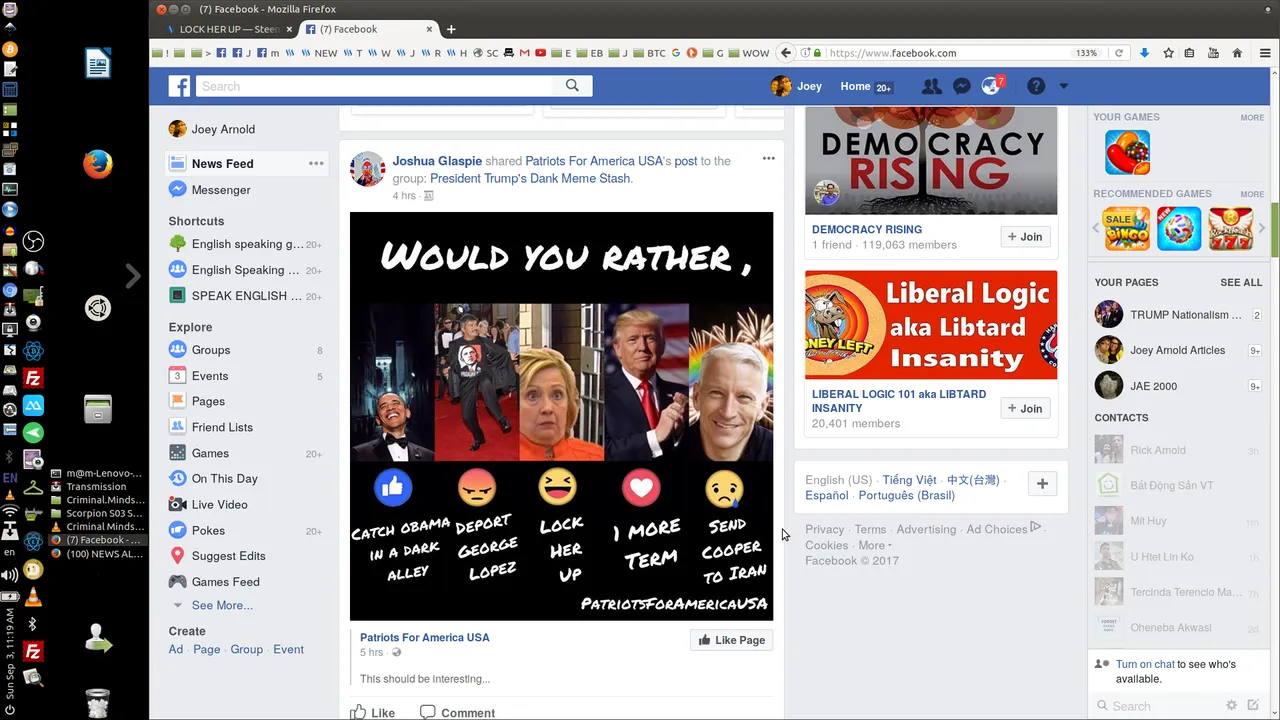1280x720 pixels.
Task: Open President Trump's Dank Meme Stash group link
Action: coord(530,179)
